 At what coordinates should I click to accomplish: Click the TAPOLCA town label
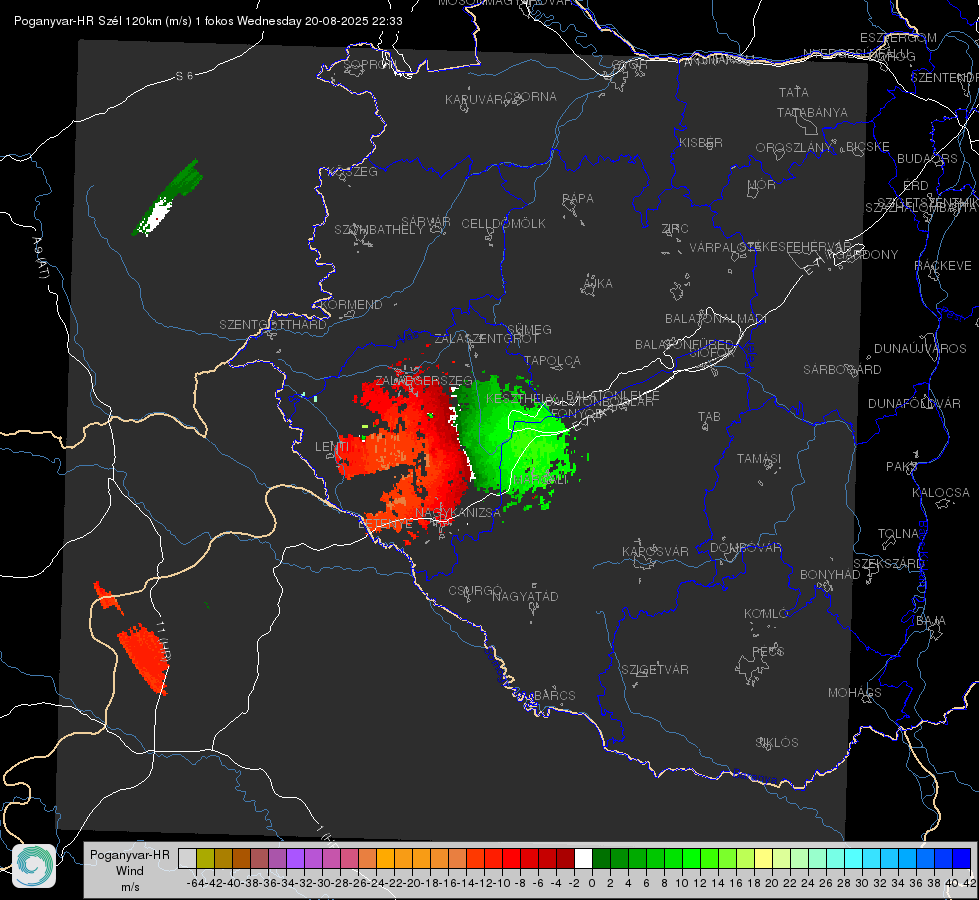pos(552,360)
